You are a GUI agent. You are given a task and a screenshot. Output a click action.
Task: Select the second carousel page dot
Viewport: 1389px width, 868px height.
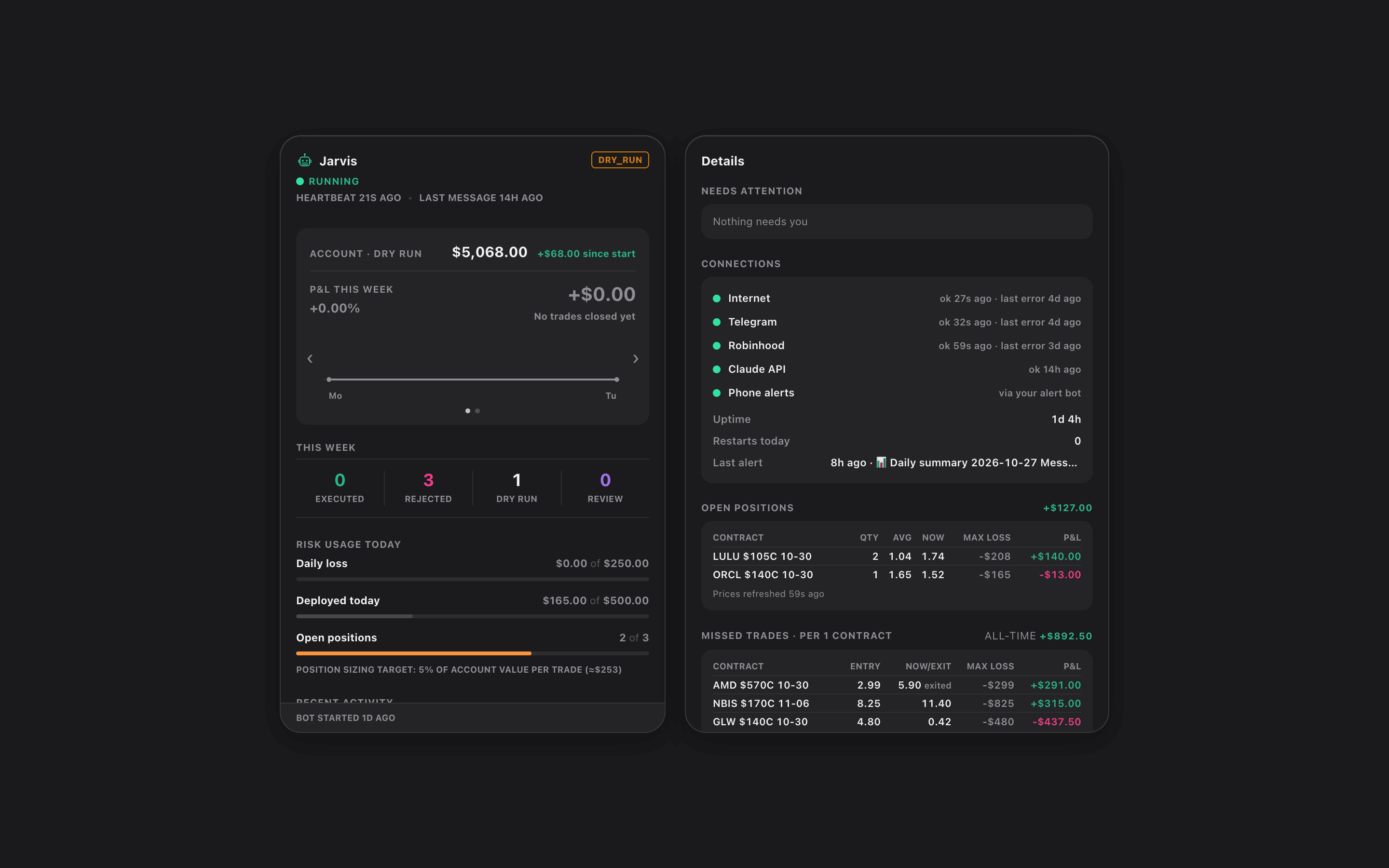tap(477, 411)
